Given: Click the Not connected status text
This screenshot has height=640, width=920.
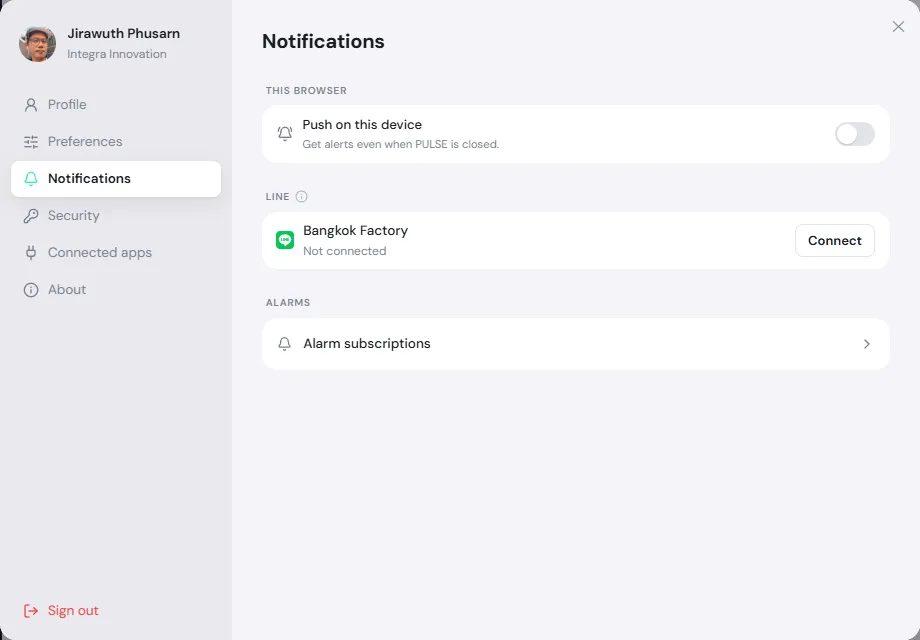Looking at the screenshot, I should [x=344, y=251].
